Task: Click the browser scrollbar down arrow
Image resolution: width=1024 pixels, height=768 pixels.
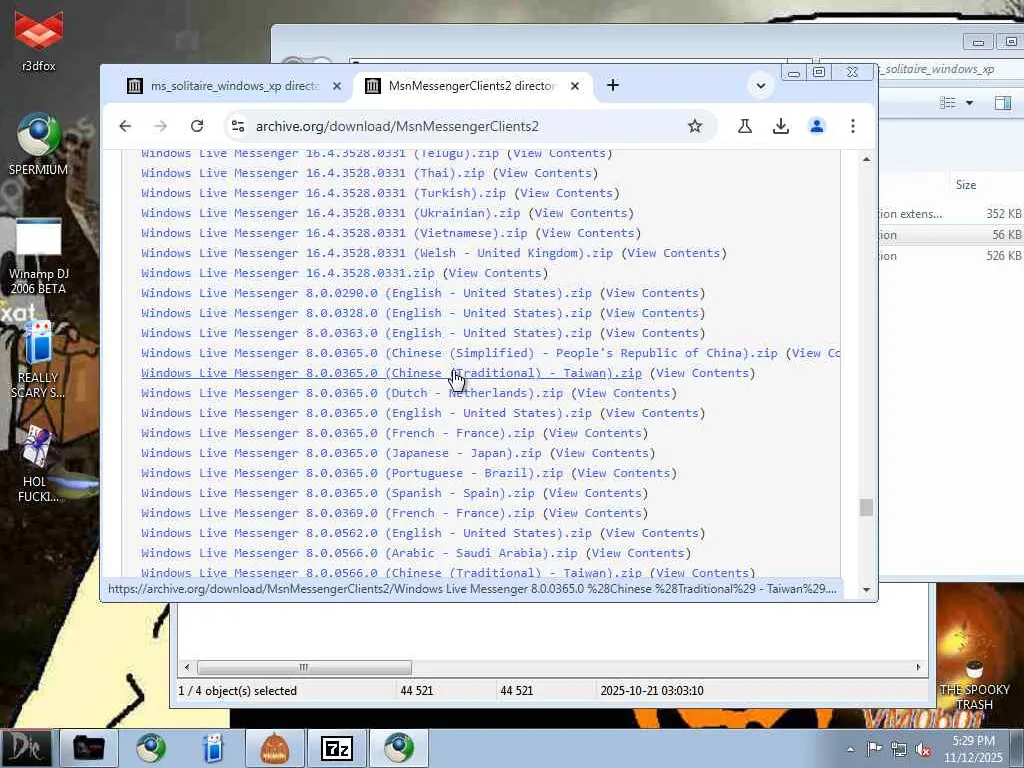Action: point(866,590)
